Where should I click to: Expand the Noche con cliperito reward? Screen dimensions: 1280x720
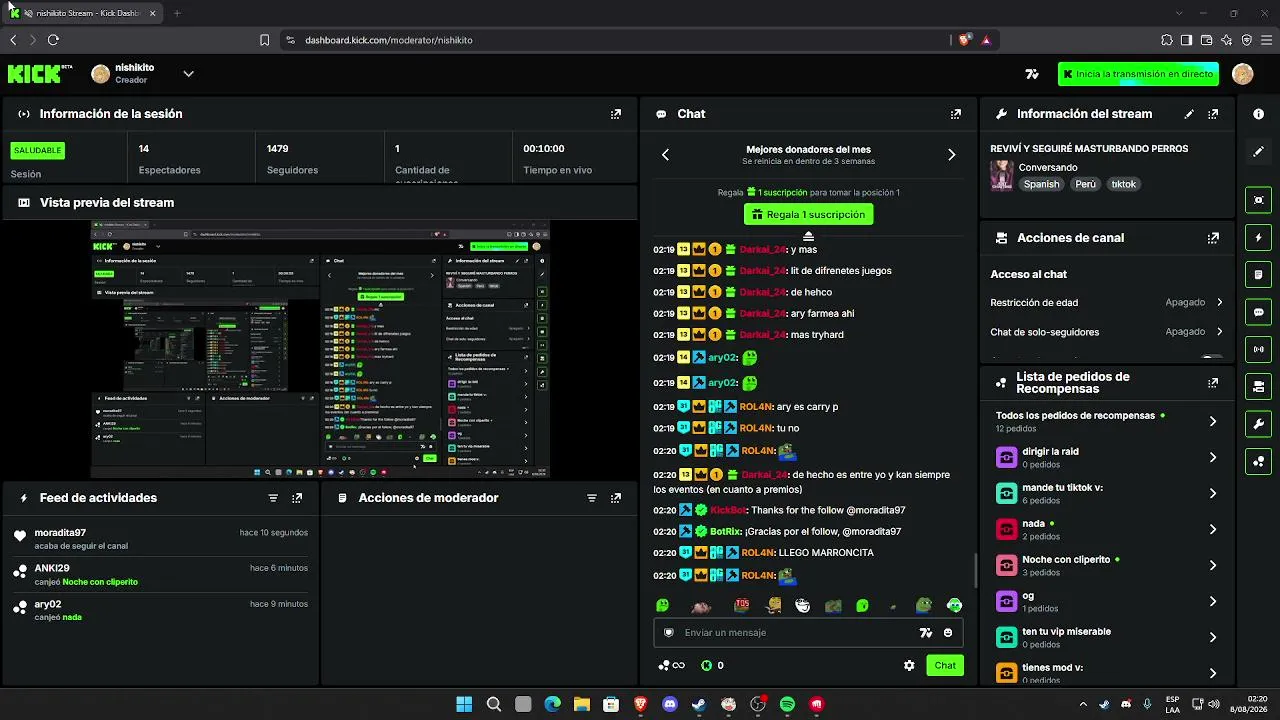1213,566
